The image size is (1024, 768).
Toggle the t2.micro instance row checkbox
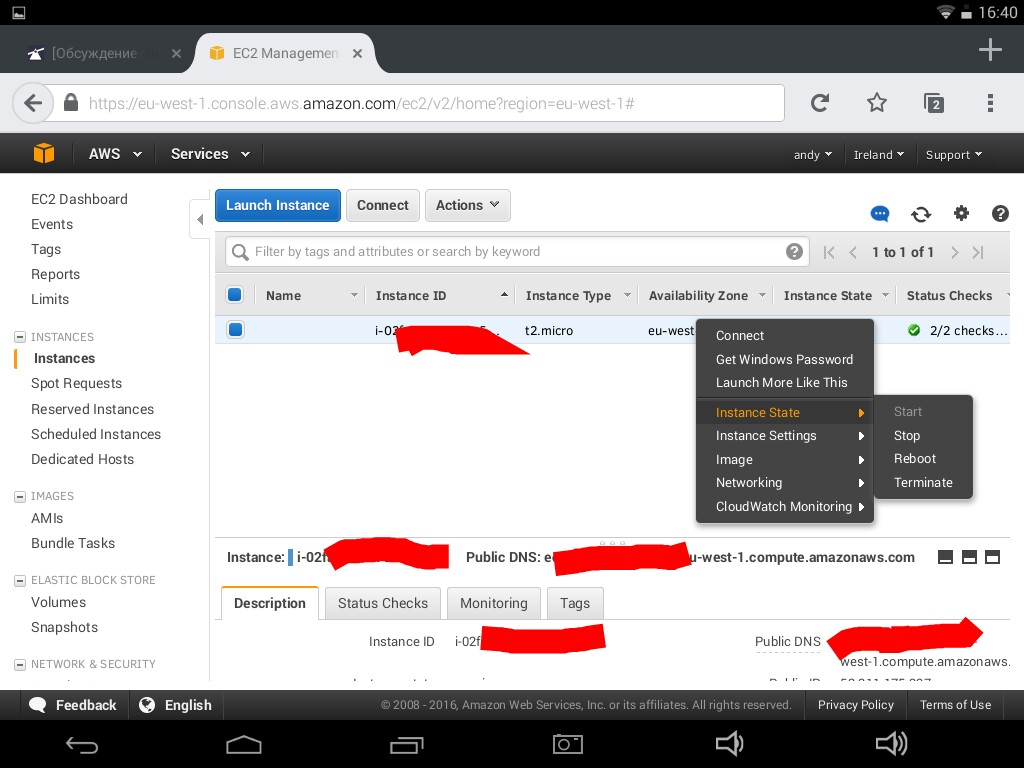pyautogui.click(x=235, y=330)
